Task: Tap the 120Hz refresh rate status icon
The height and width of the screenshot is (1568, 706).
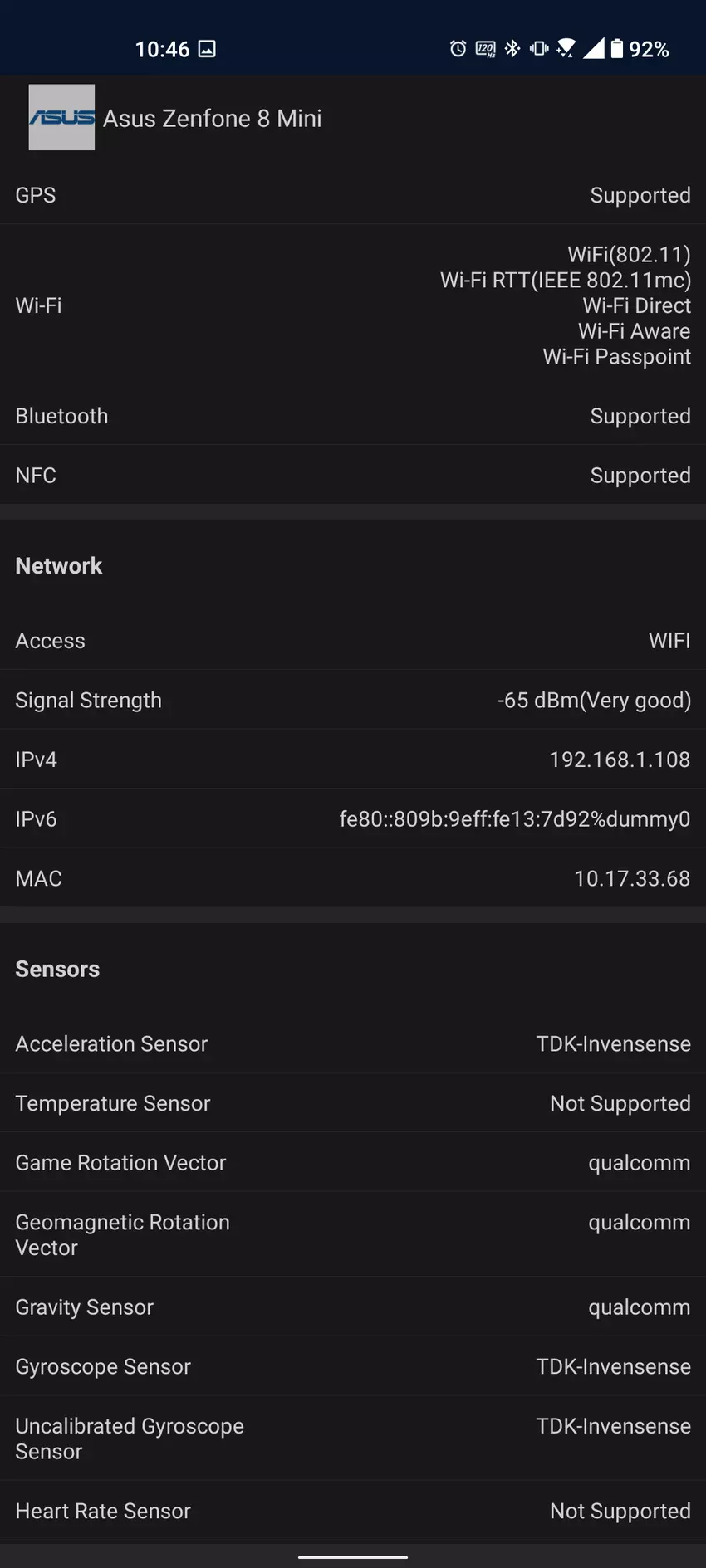Action: (485, 49)
